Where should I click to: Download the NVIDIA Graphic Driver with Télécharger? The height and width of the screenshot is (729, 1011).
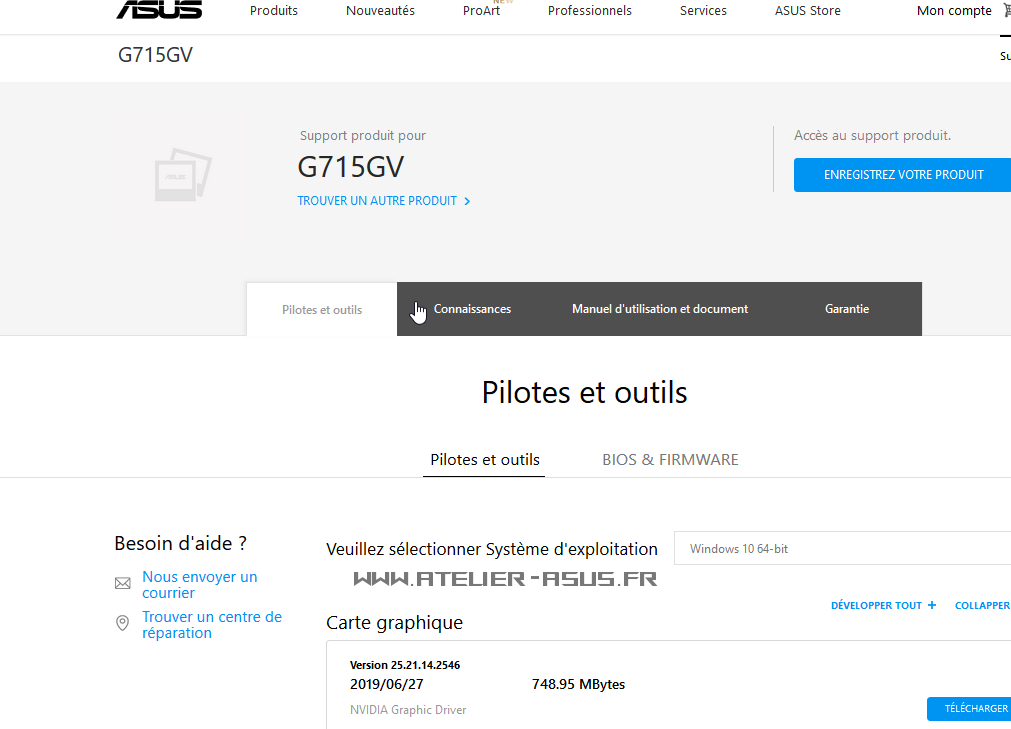tap(969, 708)
